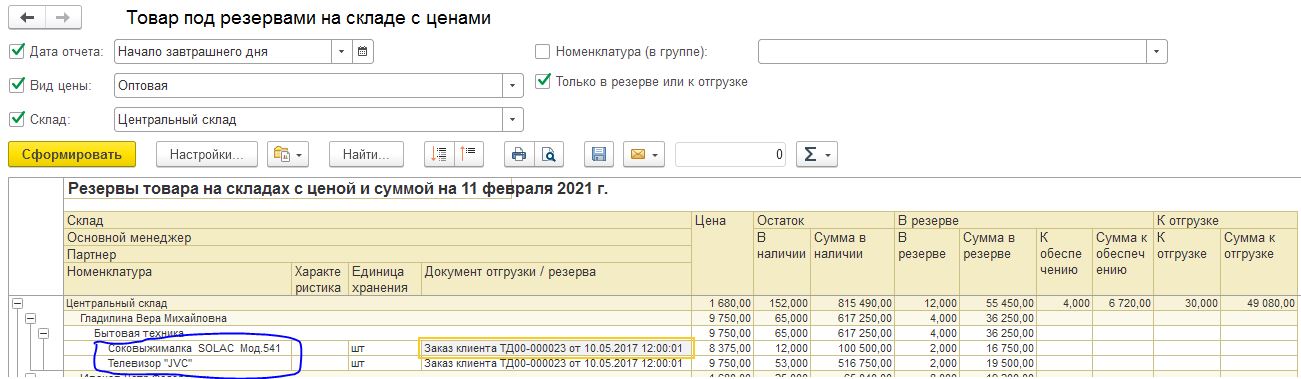This screenshot has width=1301, height=379.
Task: Open calendar picker for Дата отчета
Action: click(x=363, y=51)
